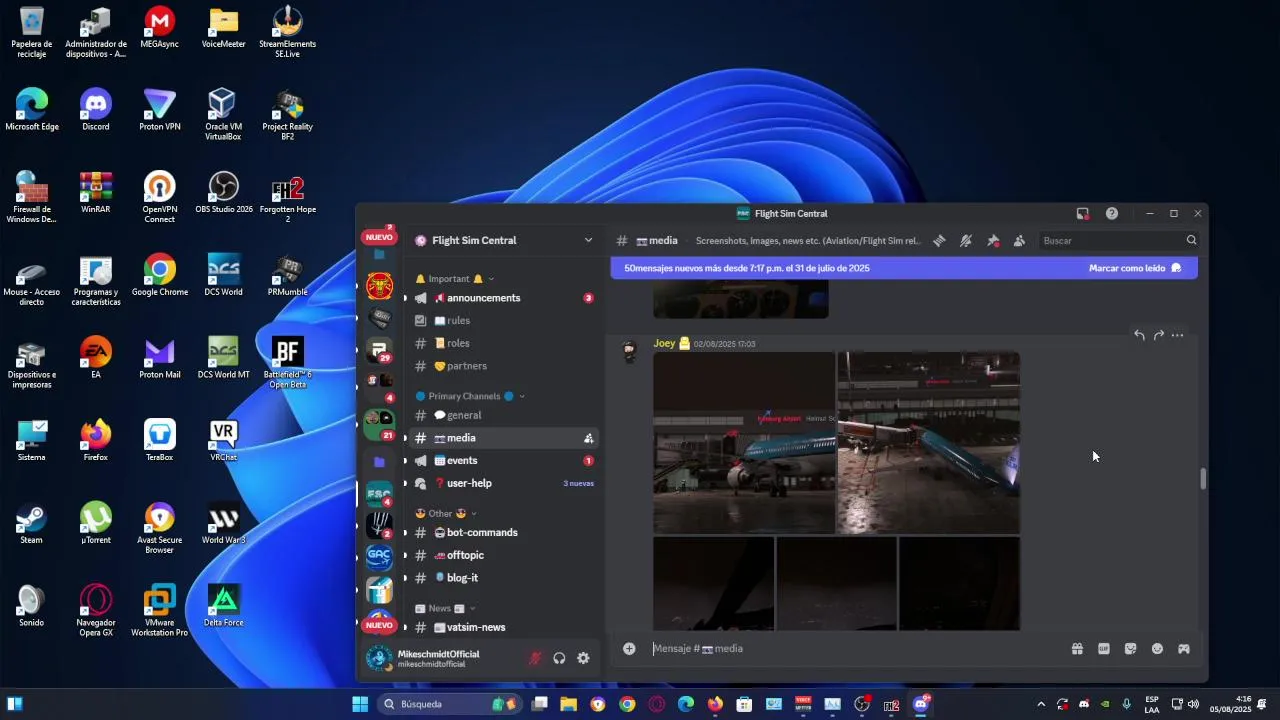Image resolution: width=1280 pixels, height=720 pixels.
Task: Show hidden system tray icons chevron
Action: (x=1041, y=704)
